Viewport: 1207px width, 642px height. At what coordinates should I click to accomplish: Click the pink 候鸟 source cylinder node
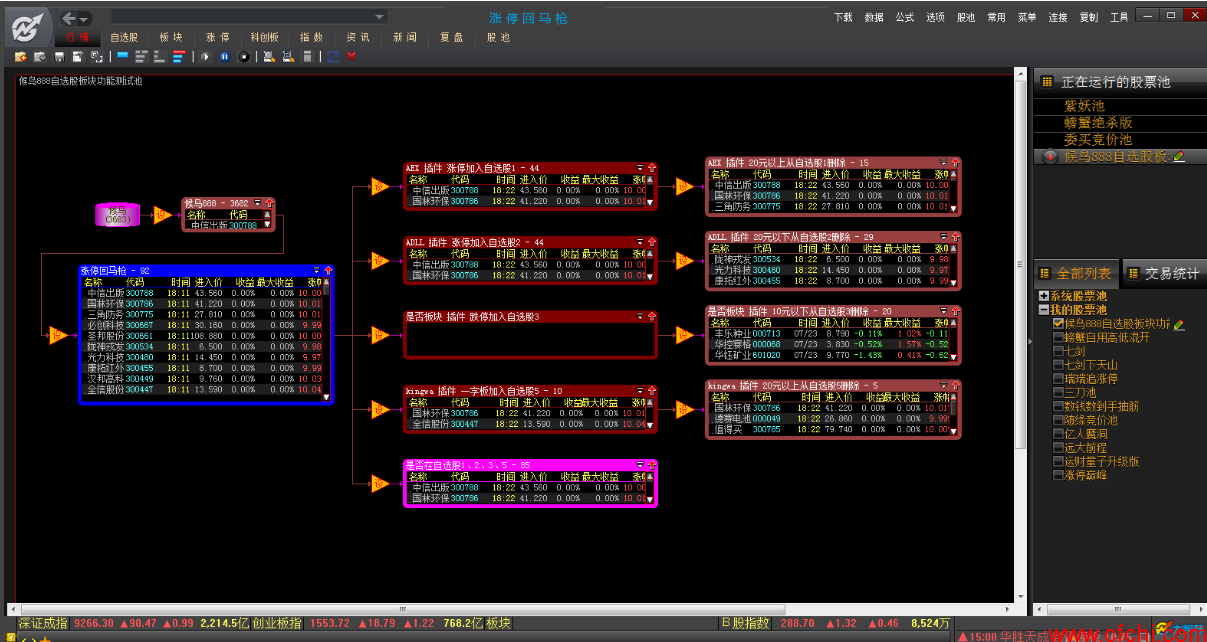118,215
